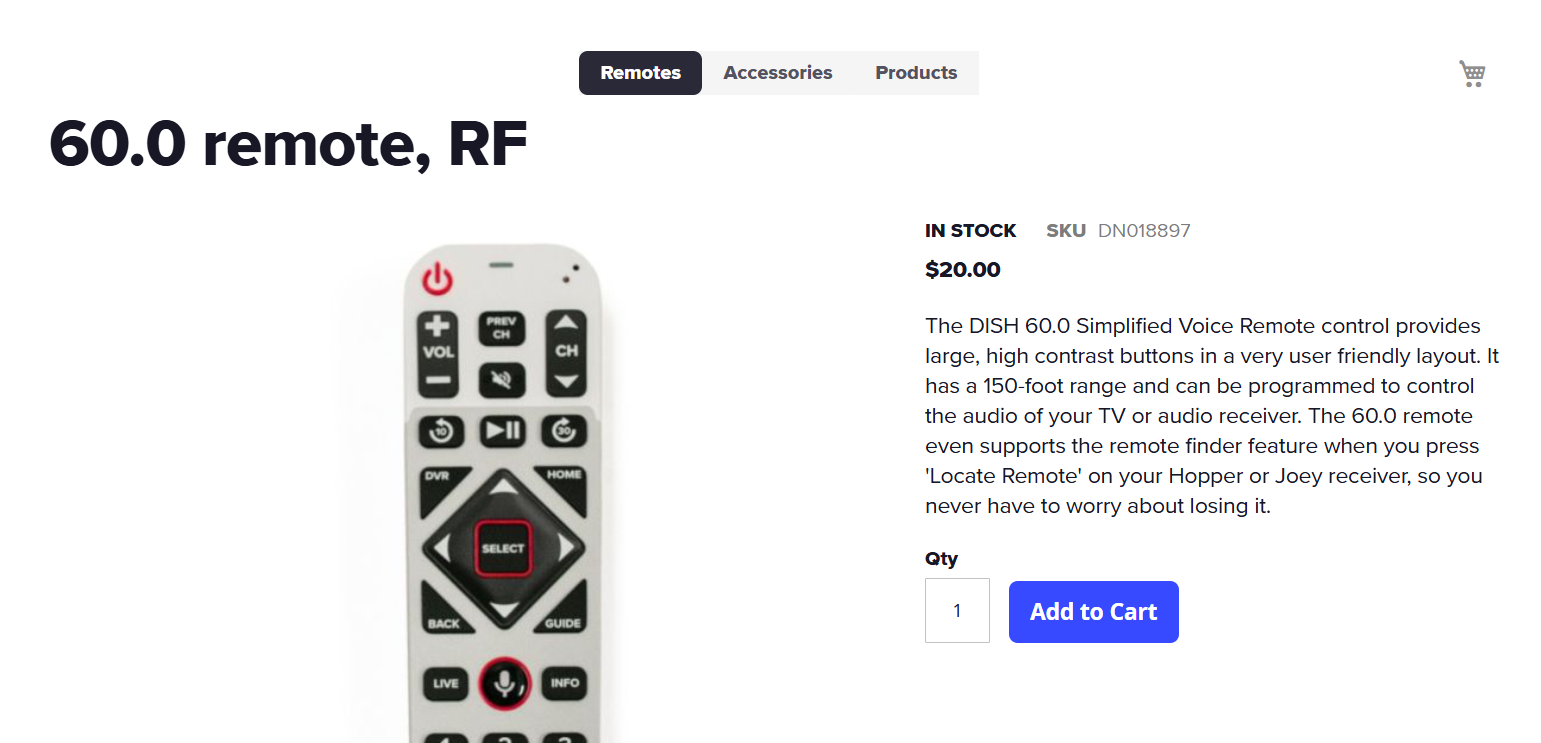
Task: Click the PREV CH button on remote image
Action: (501, 328)
